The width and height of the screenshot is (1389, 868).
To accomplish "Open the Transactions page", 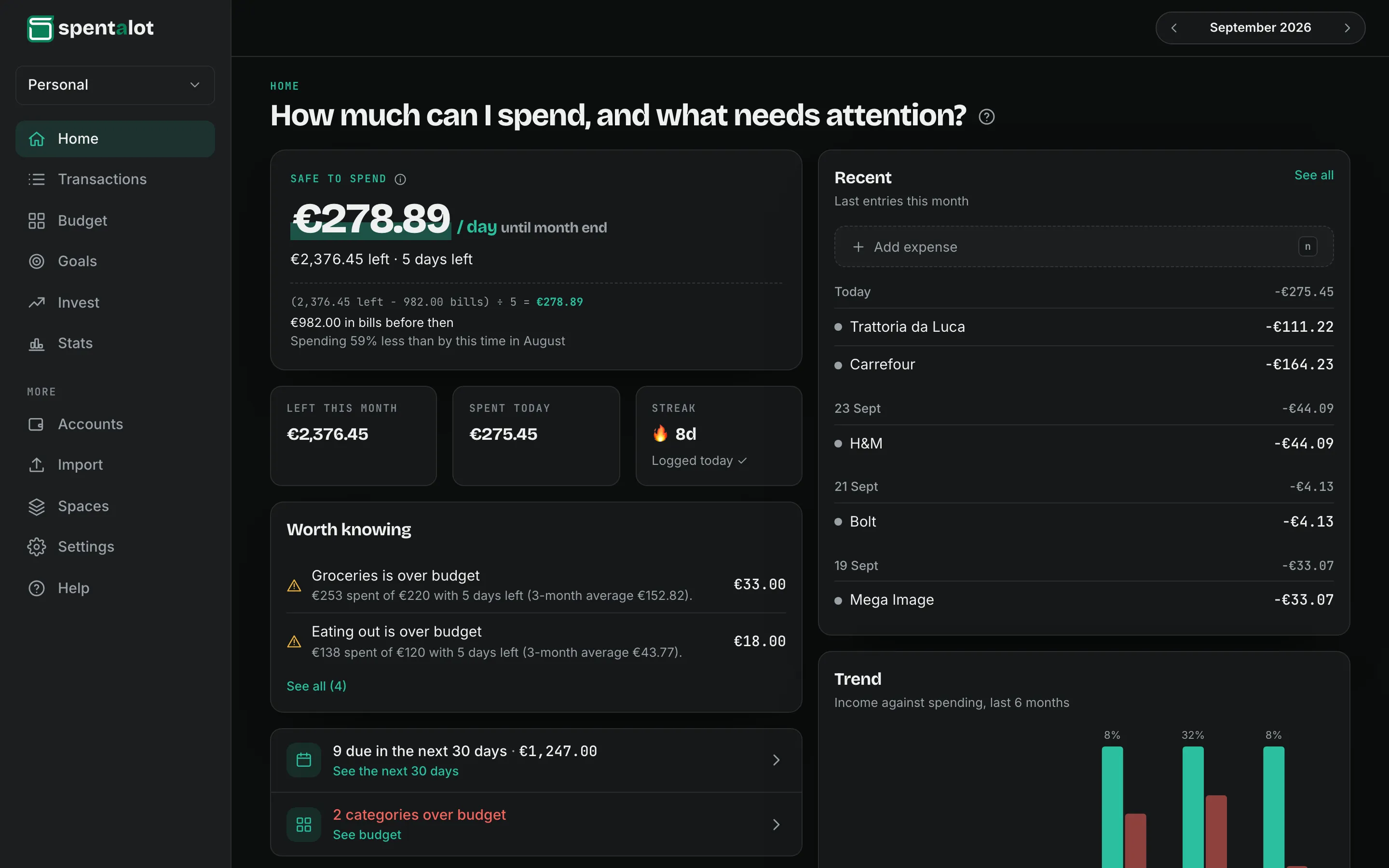I will tap(115, 179).
